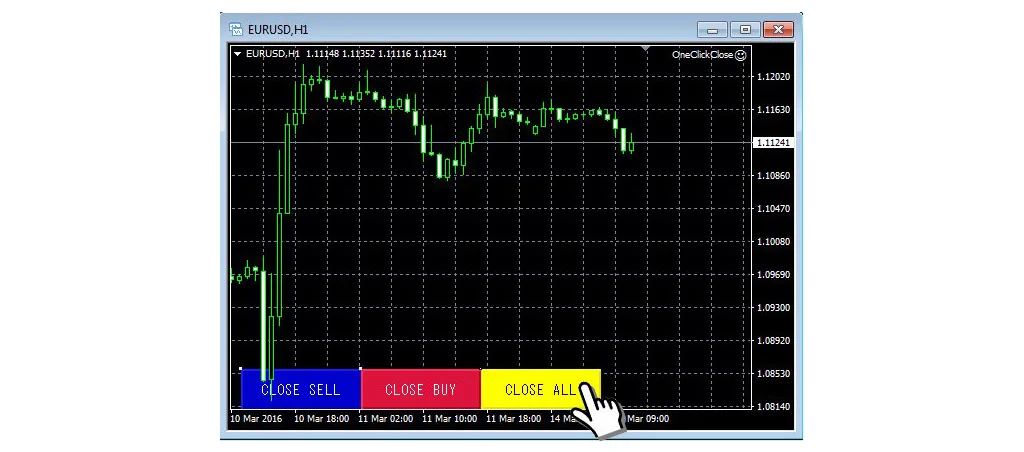
Task: Open the EURUSD,H1 chart dropdown triangle
Action: pos(237,54)
